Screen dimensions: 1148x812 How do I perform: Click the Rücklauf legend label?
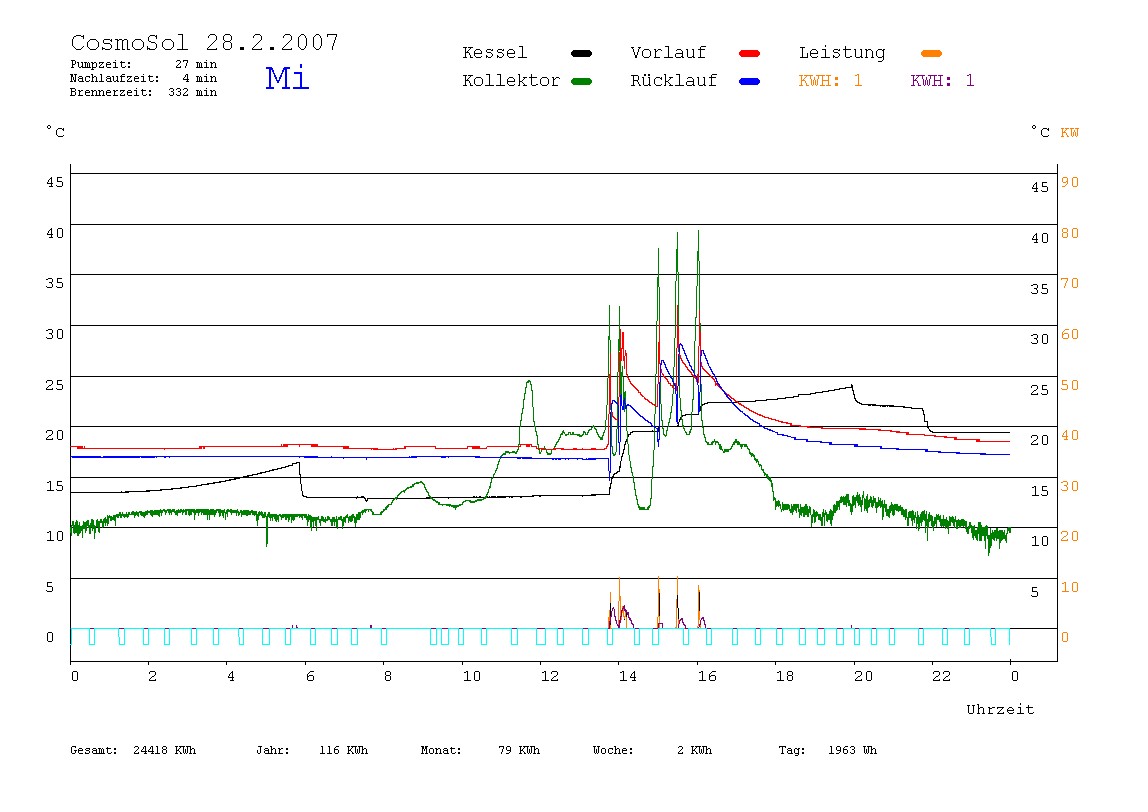click(674, 81)
